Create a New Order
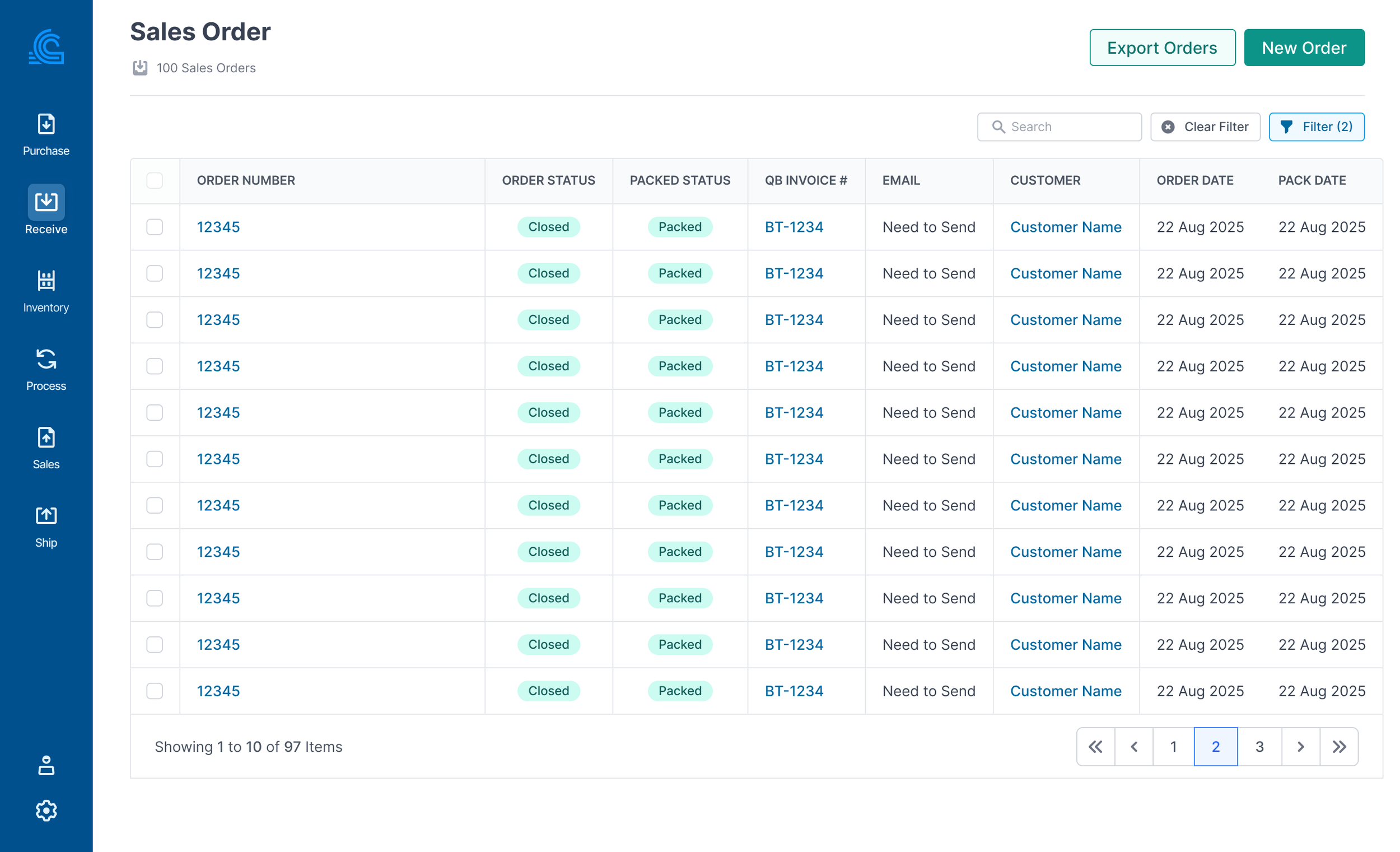1400x852 pixels. point(1304,48)
